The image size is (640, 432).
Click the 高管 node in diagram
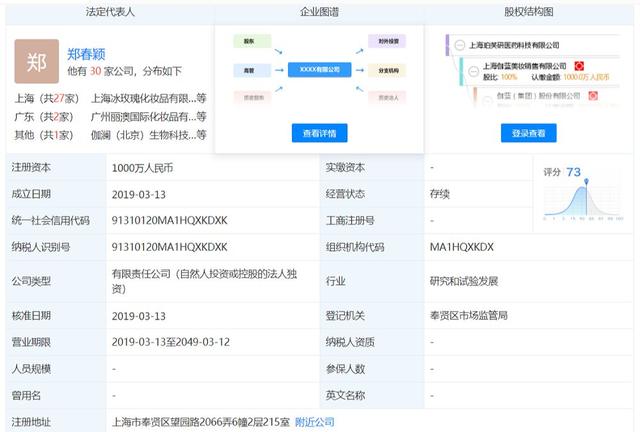(x=252, y=70)
